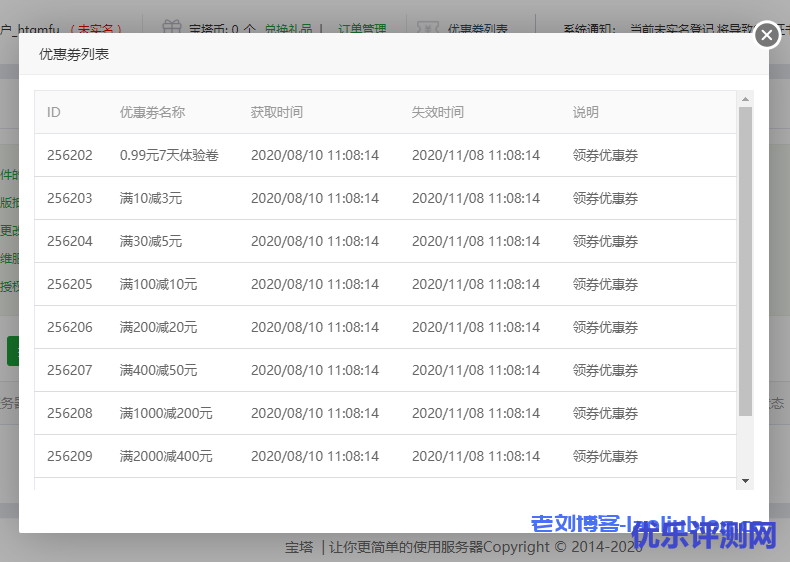The height and width of the screenshot is (562, 790).
Task: Select the 满400减50元 coupon entry
Action: [x=158, y=370]
